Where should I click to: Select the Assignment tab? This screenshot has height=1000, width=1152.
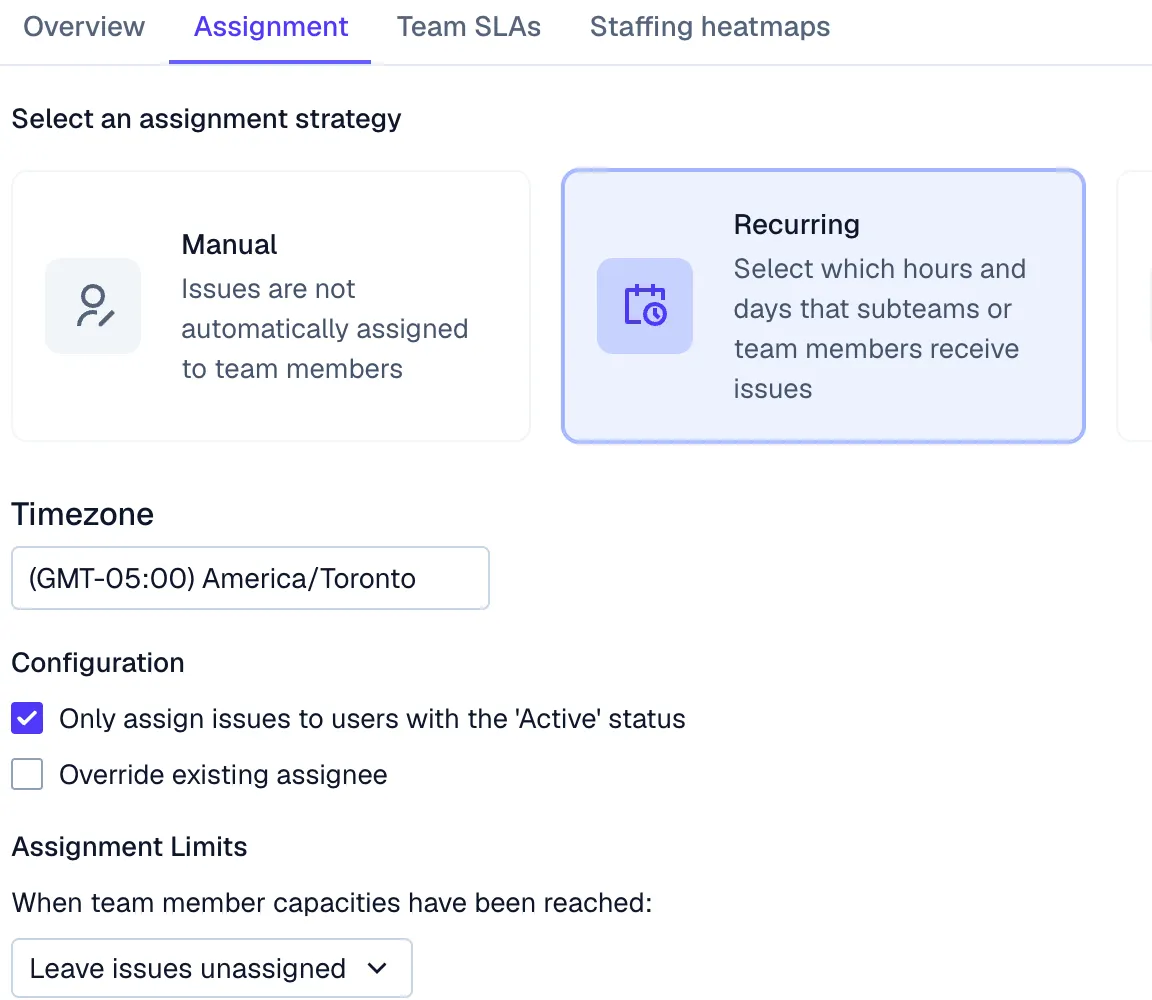tap(271, 27)
